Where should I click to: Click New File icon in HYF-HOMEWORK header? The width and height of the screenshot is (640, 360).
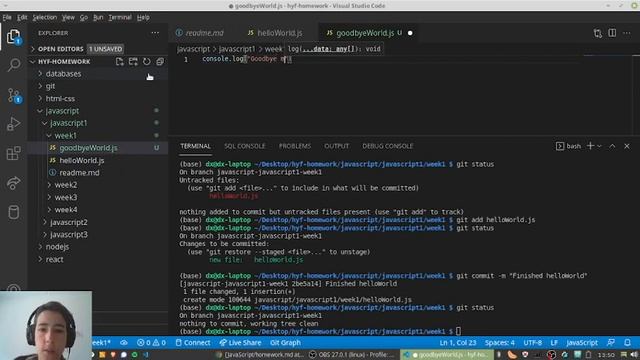pyautogui.click(x=120, y=62)
